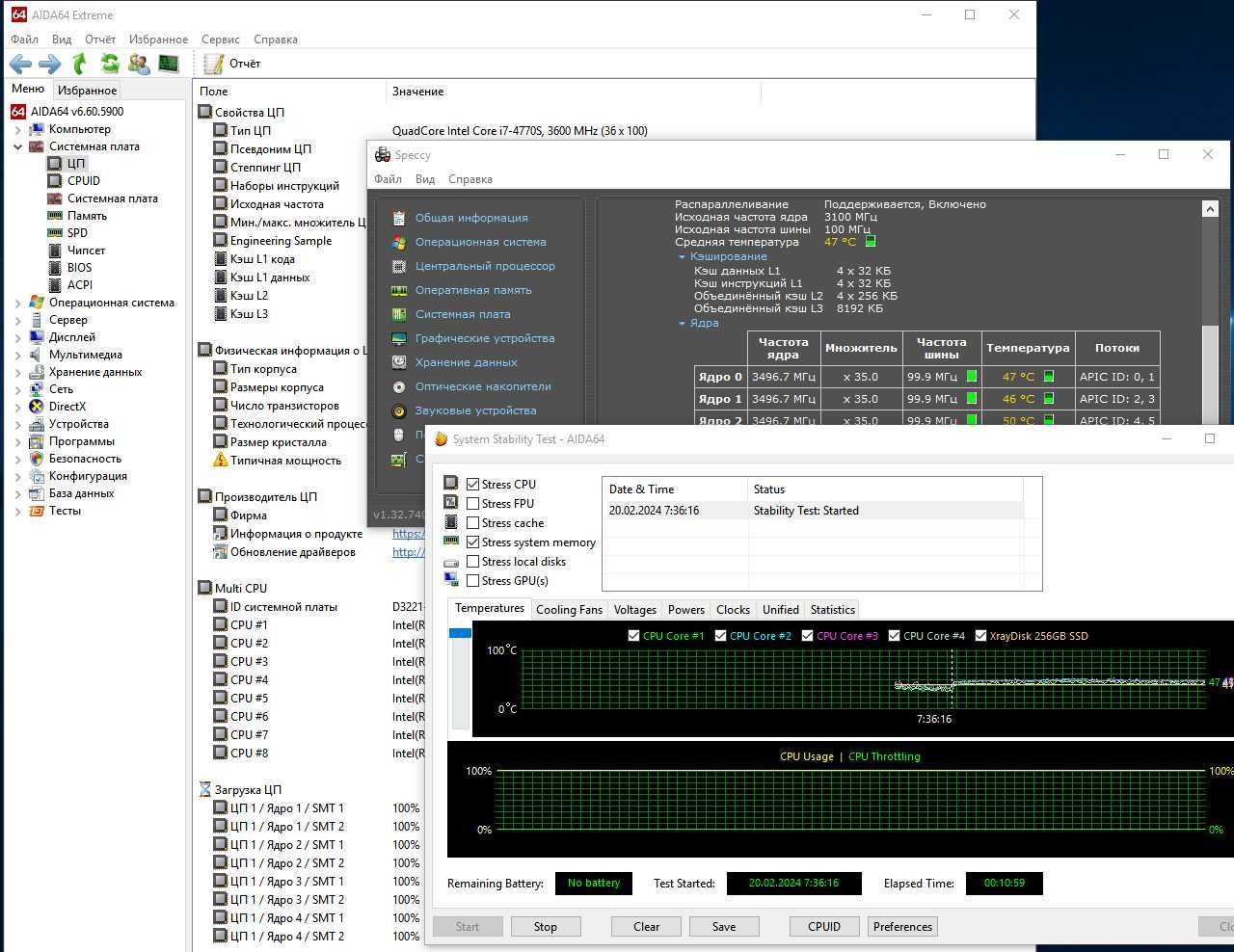The width and height of the screenshot is (1234, 952).
Task: Toggle CPU Core #3 graph checkbox
Action: pyautogui.click(x=807, y=636)
